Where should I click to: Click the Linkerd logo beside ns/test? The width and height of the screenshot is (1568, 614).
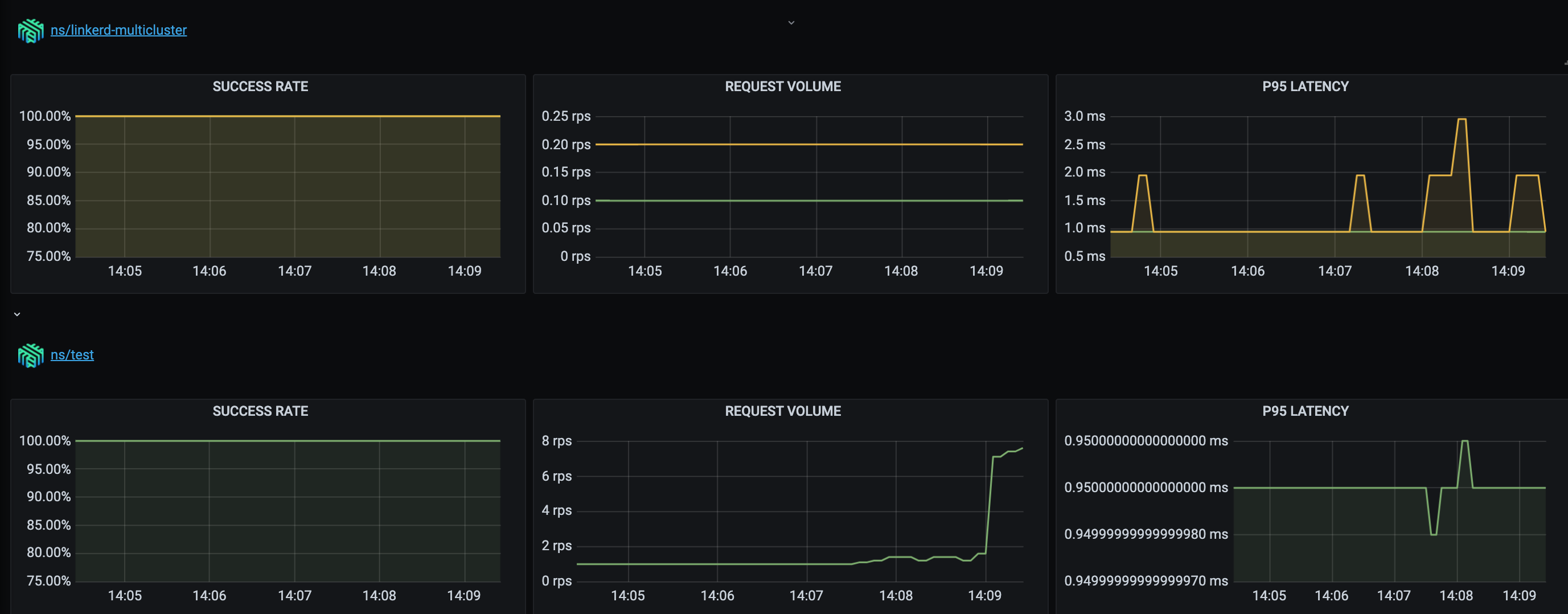click(30, 355)
